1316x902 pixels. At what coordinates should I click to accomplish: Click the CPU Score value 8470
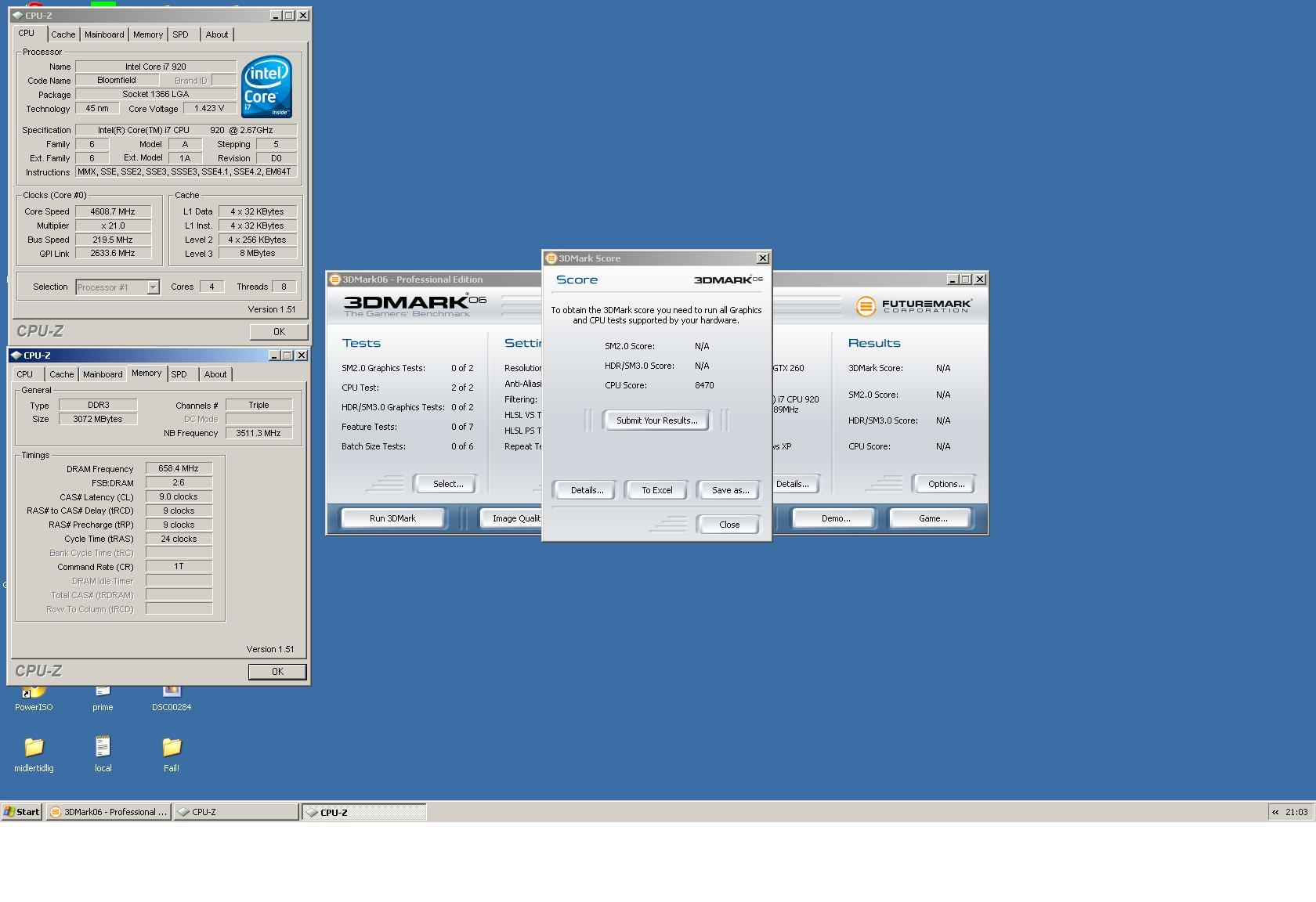coord(704,385)
